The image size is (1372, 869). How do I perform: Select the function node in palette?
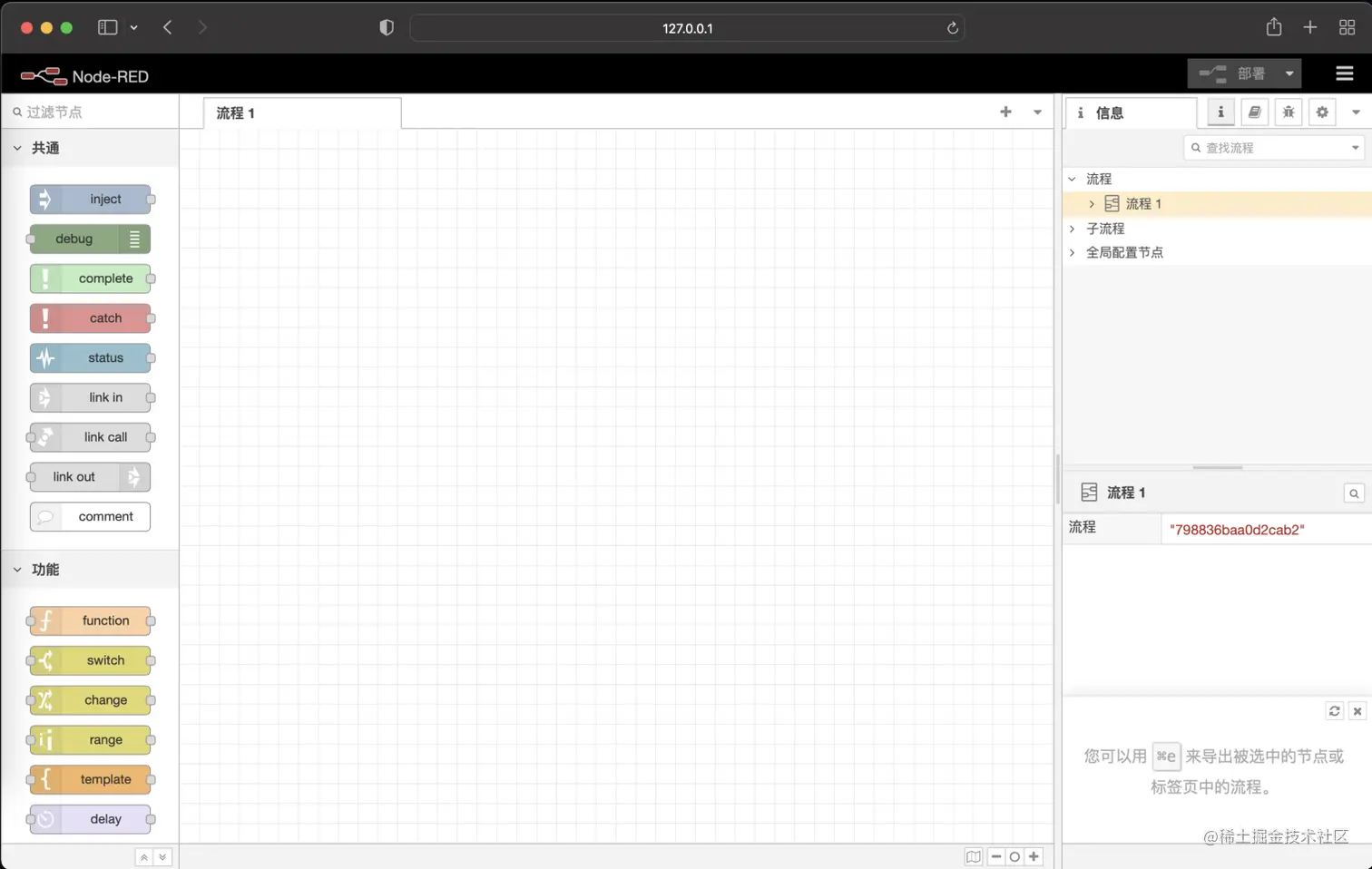(90, 621)
